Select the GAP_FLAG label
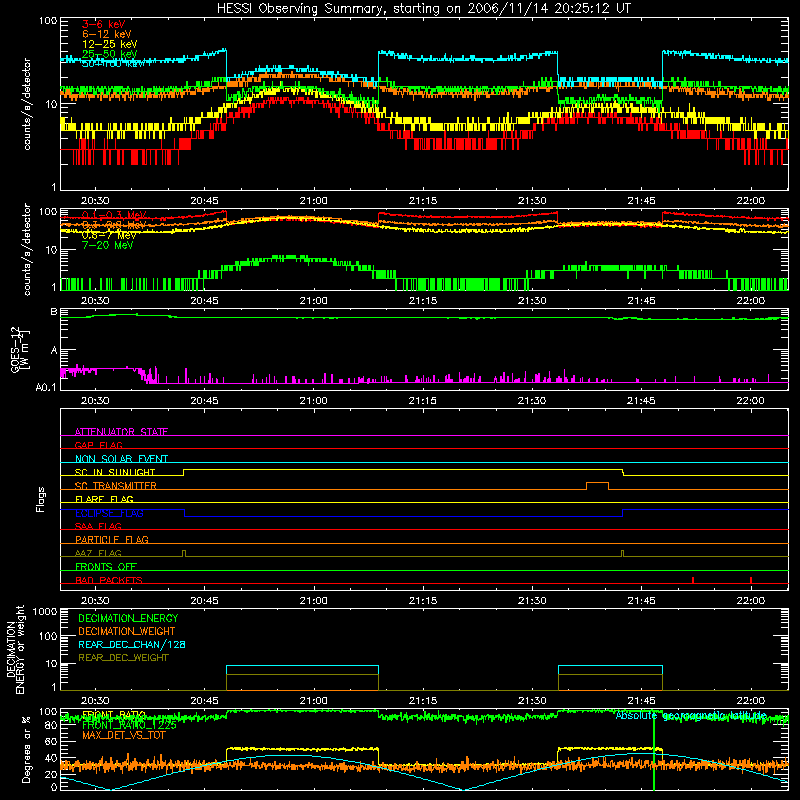This screenshot has height=800, width=800. (98, 445)
